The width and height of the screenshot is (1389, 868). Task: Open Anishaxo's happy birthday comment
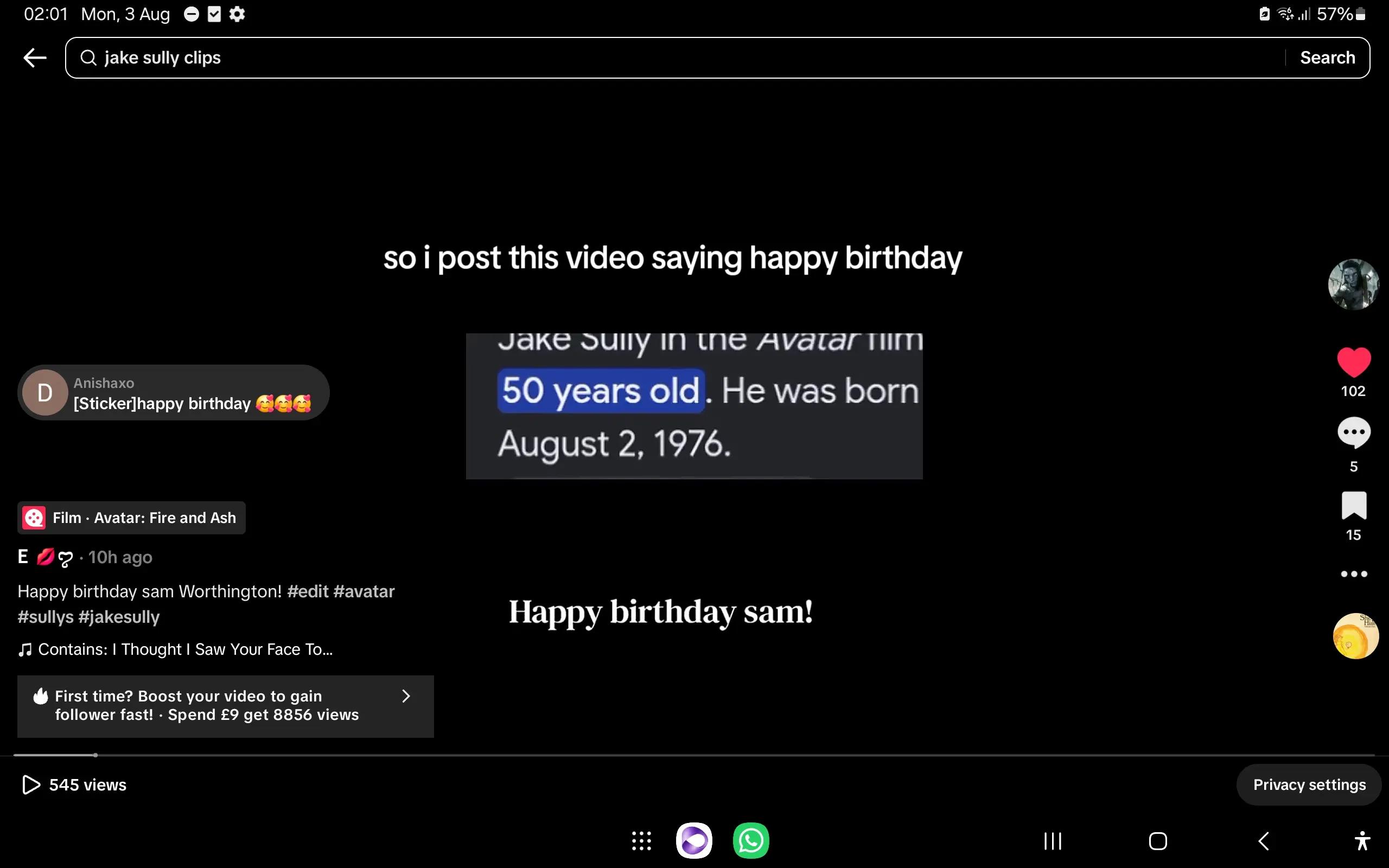pos(173,393)
